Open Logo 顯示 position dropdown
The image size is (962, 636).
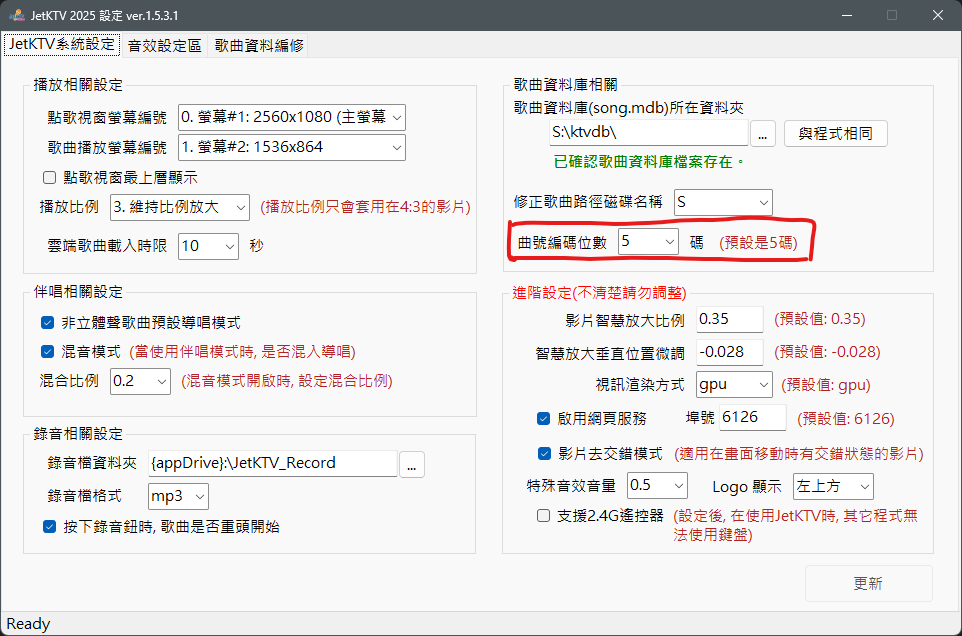tap(833, 486)
